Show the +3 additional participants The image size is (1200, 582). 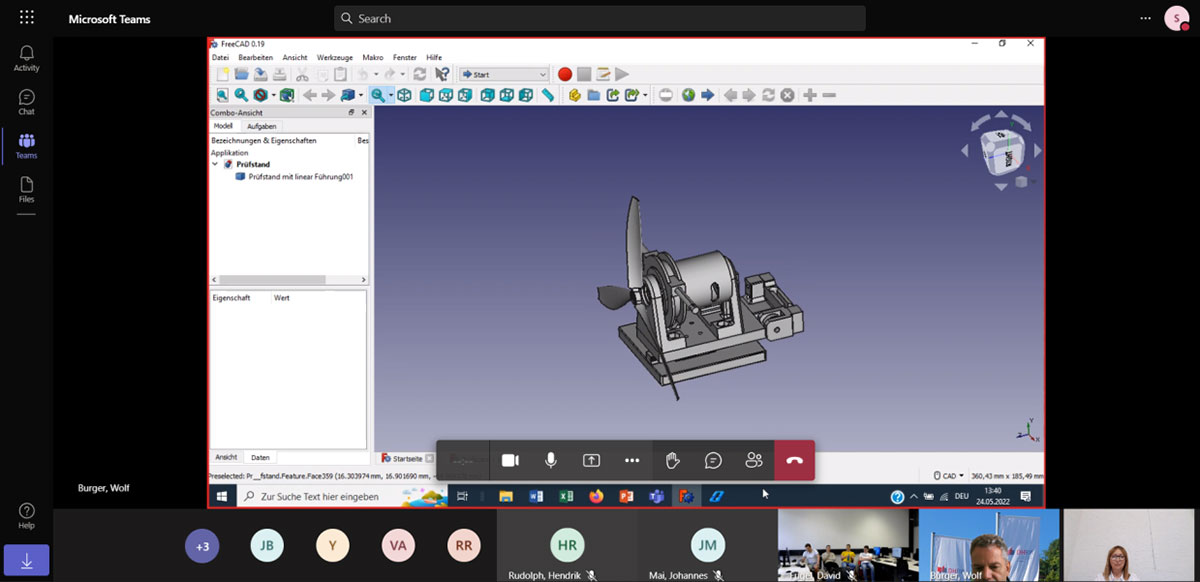click(x=202, y=546)
